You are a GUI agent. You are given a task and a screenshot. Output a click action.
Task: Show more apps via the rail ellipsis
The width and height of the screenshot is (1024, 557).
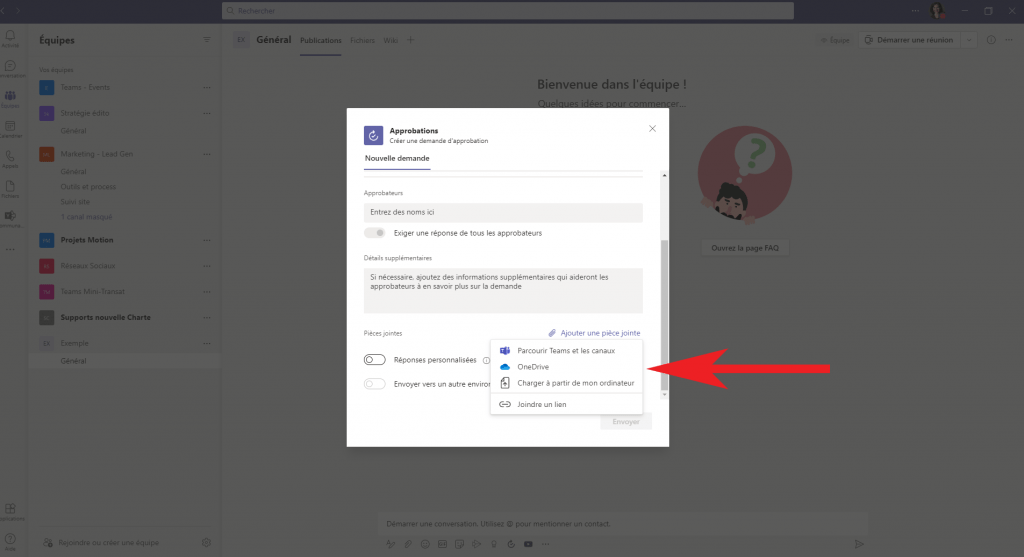[10, 249]
